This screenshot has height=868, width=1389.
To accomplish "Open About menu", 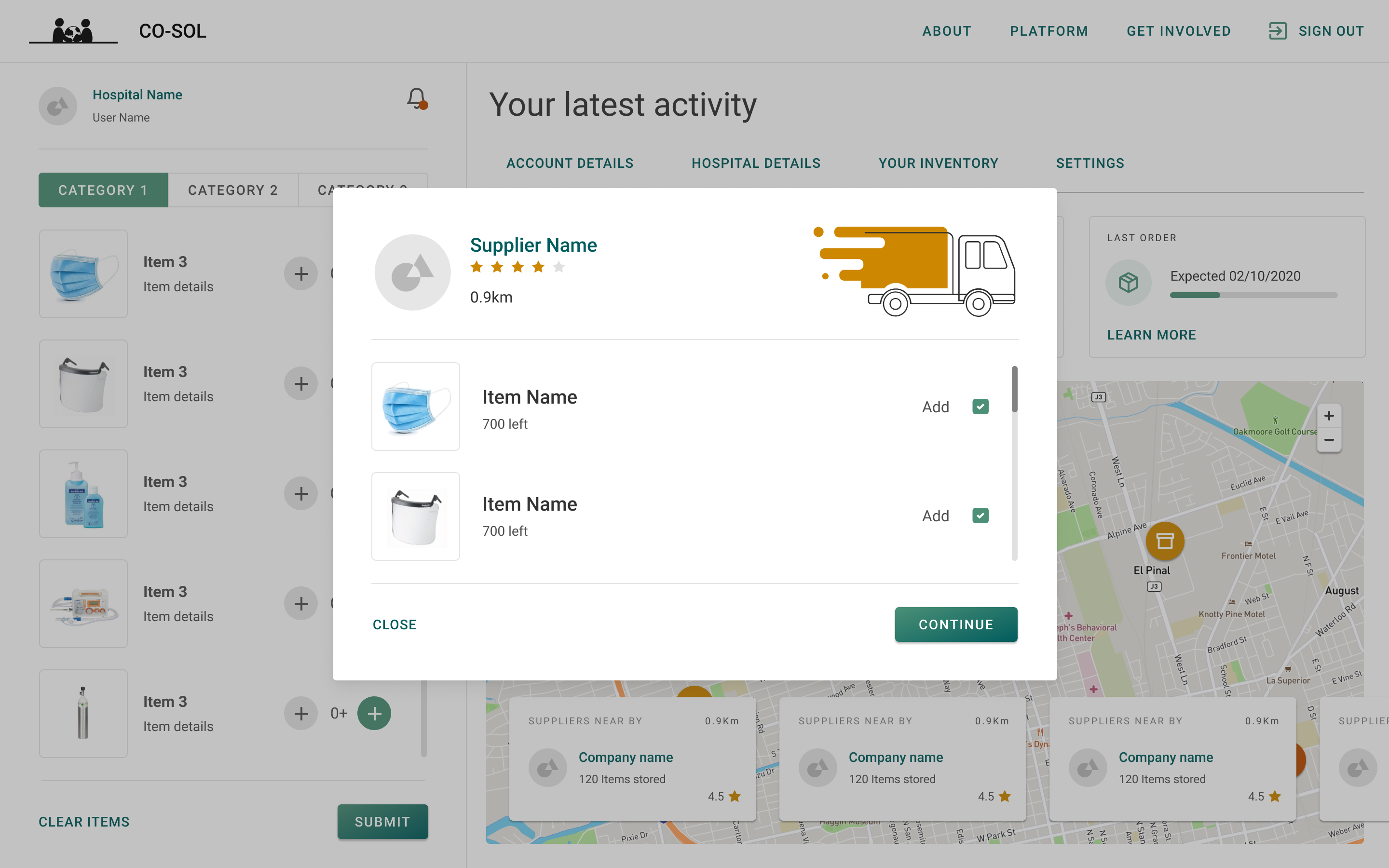I will point(947,31).
